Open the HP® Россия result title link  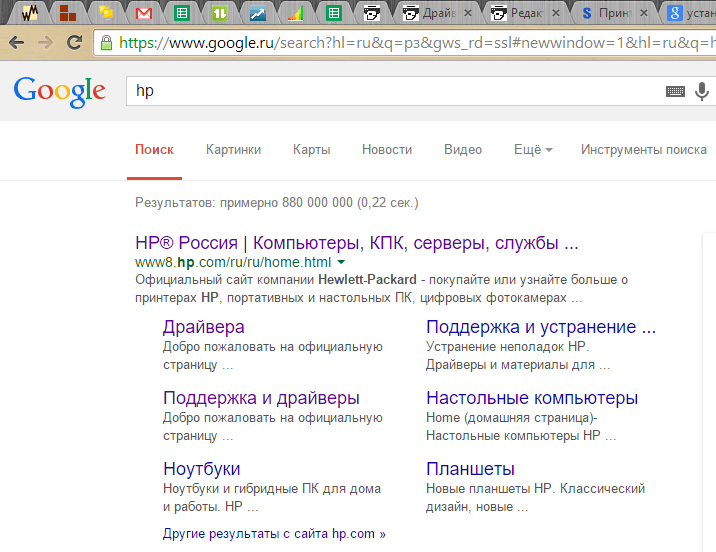coord(357,243)
